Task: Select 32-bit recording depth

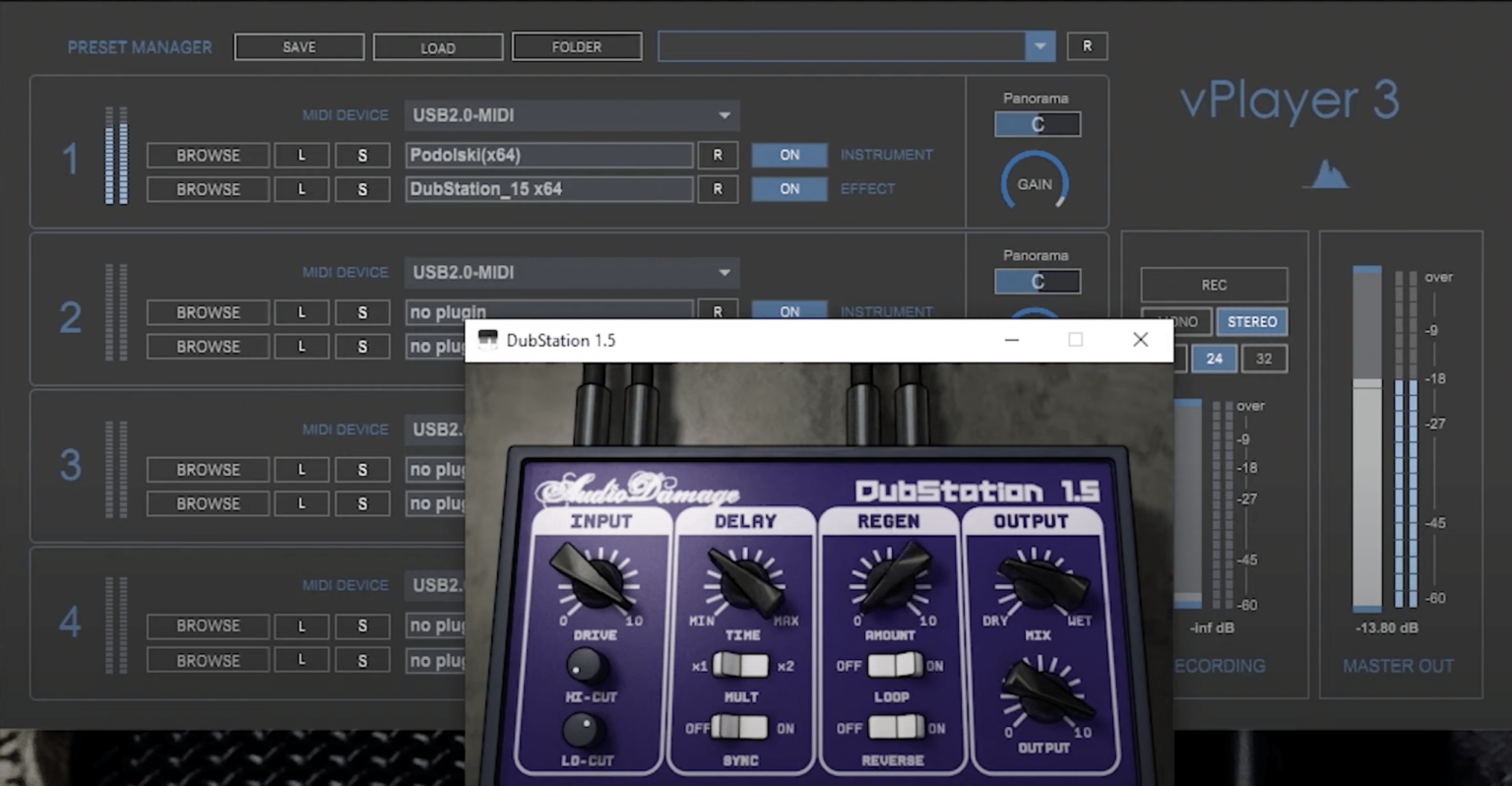Action: click(1263, 359)
